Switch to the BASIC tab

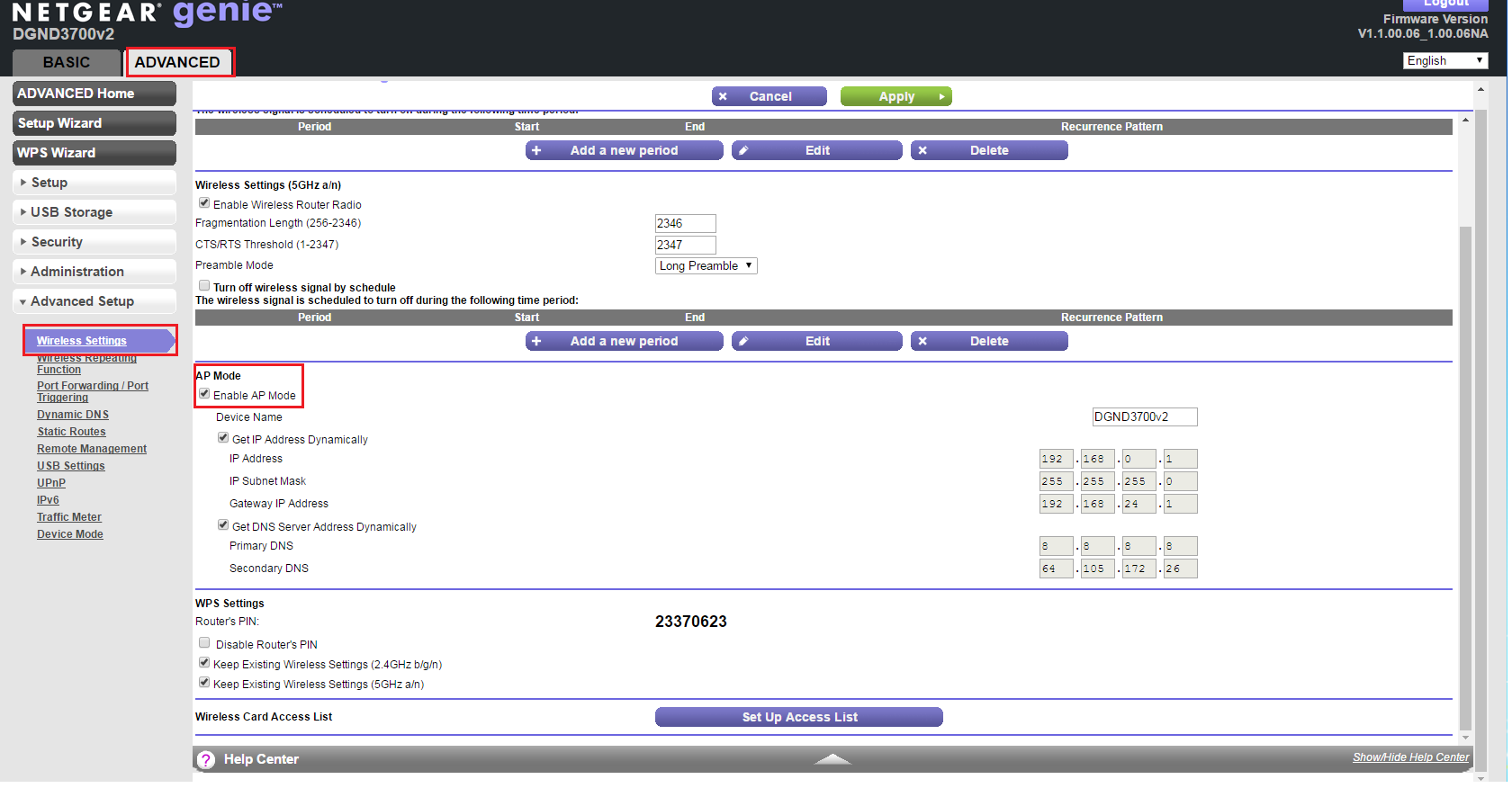tap(67, 63)
